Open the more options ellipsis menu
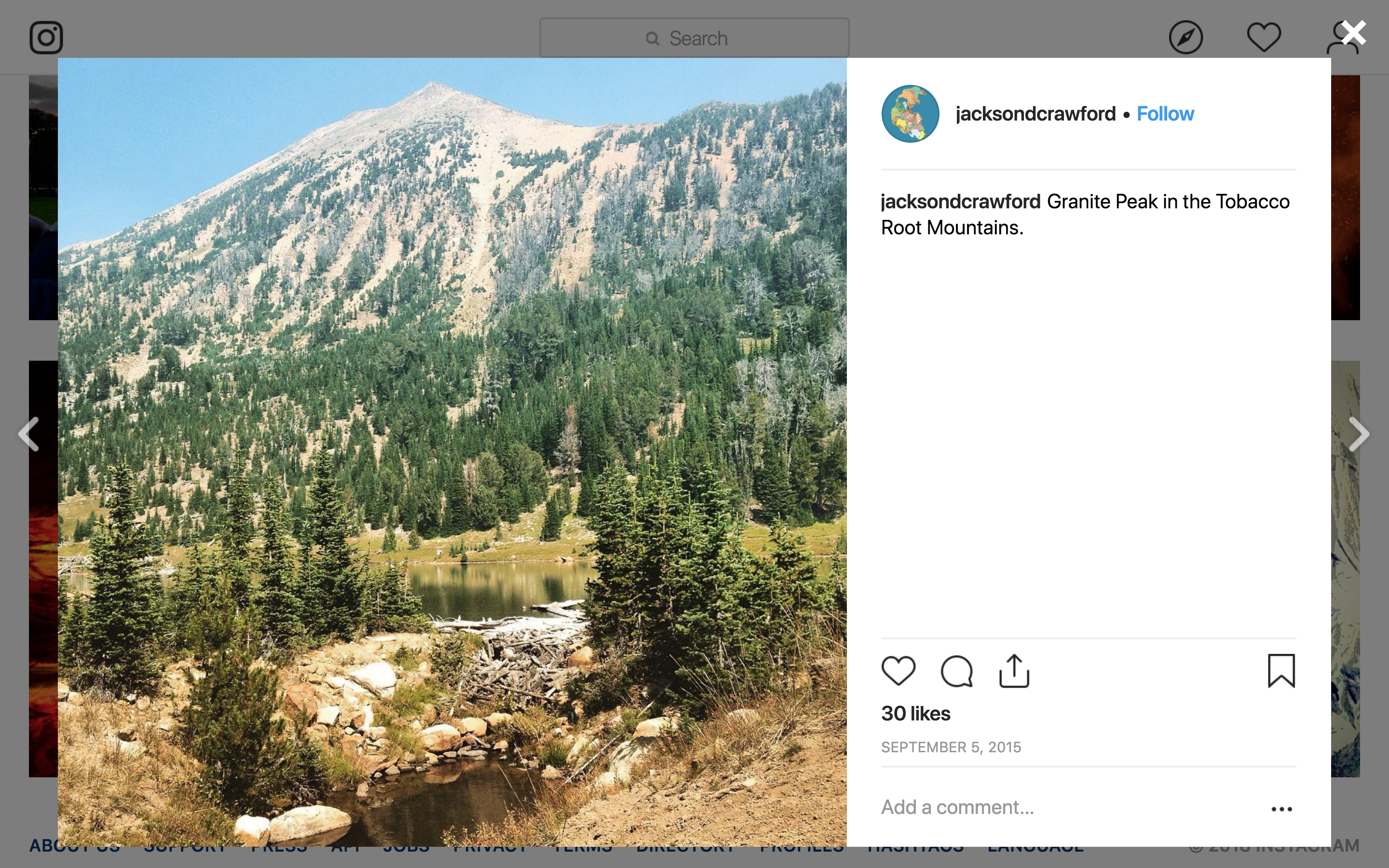Image resolution: width=1389 pixels, height=868 pixels. (1281, 809)
